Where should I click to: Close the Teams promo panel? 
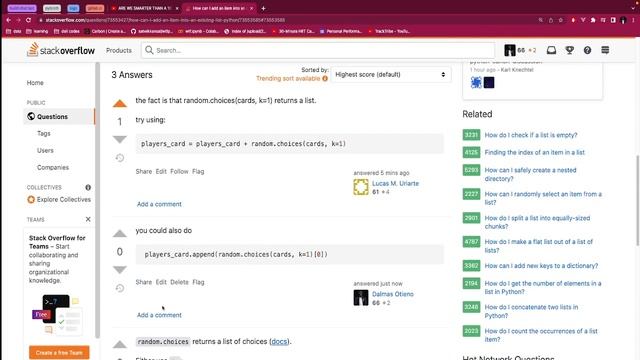click(88, 219)
